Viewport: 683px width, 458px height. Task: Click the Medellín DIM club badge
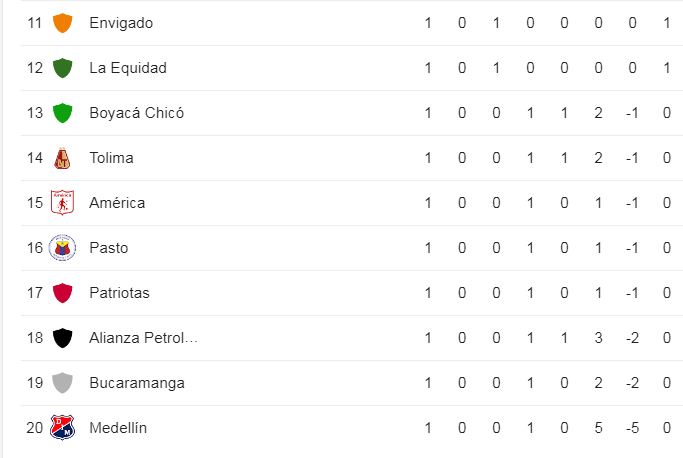click(62, 427)
